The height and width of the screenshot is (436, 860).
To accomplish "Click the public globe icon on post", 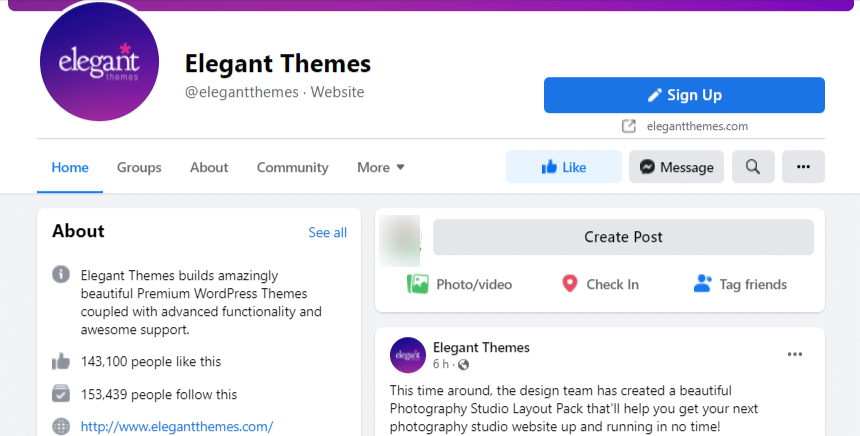I will click(x=463, y=364).
